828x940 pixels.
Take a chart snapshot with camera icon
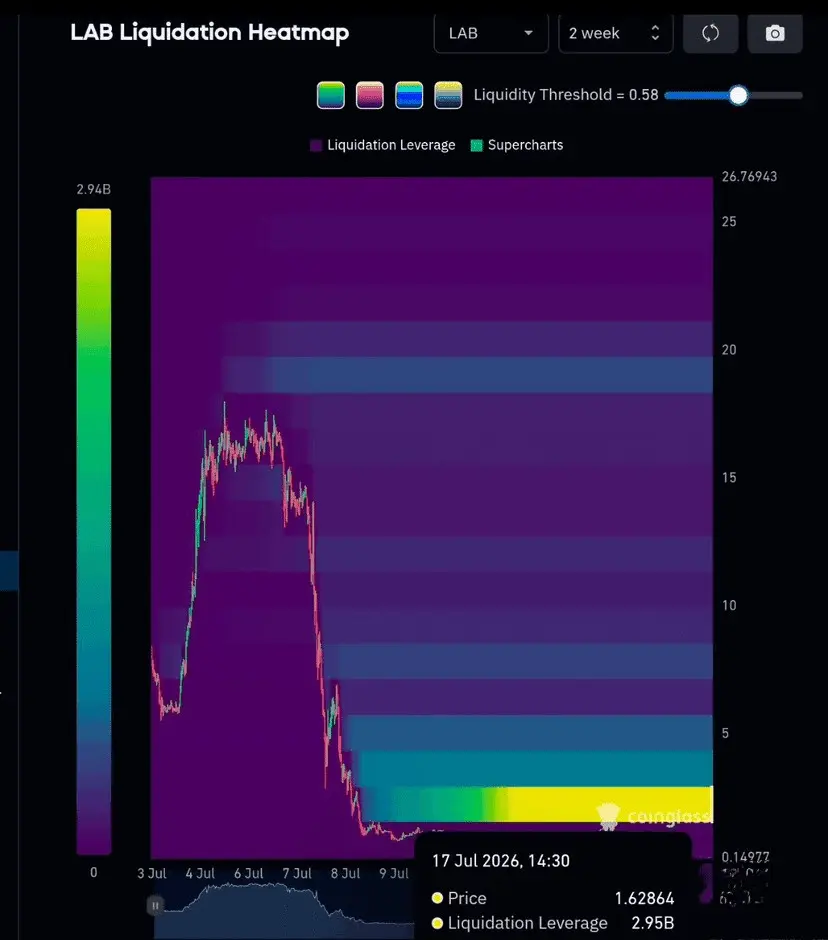[x=775, y=33]
